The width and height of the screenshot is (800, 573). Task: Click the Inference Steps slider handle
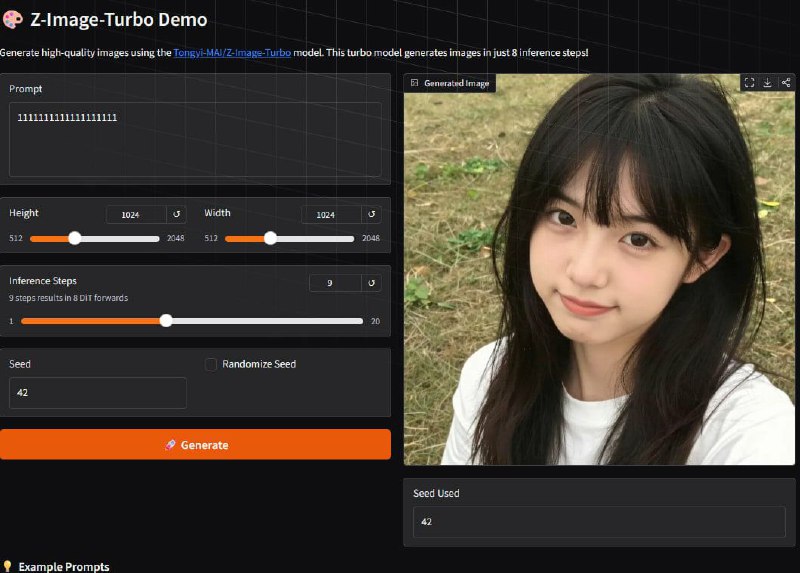click(166, 321)
